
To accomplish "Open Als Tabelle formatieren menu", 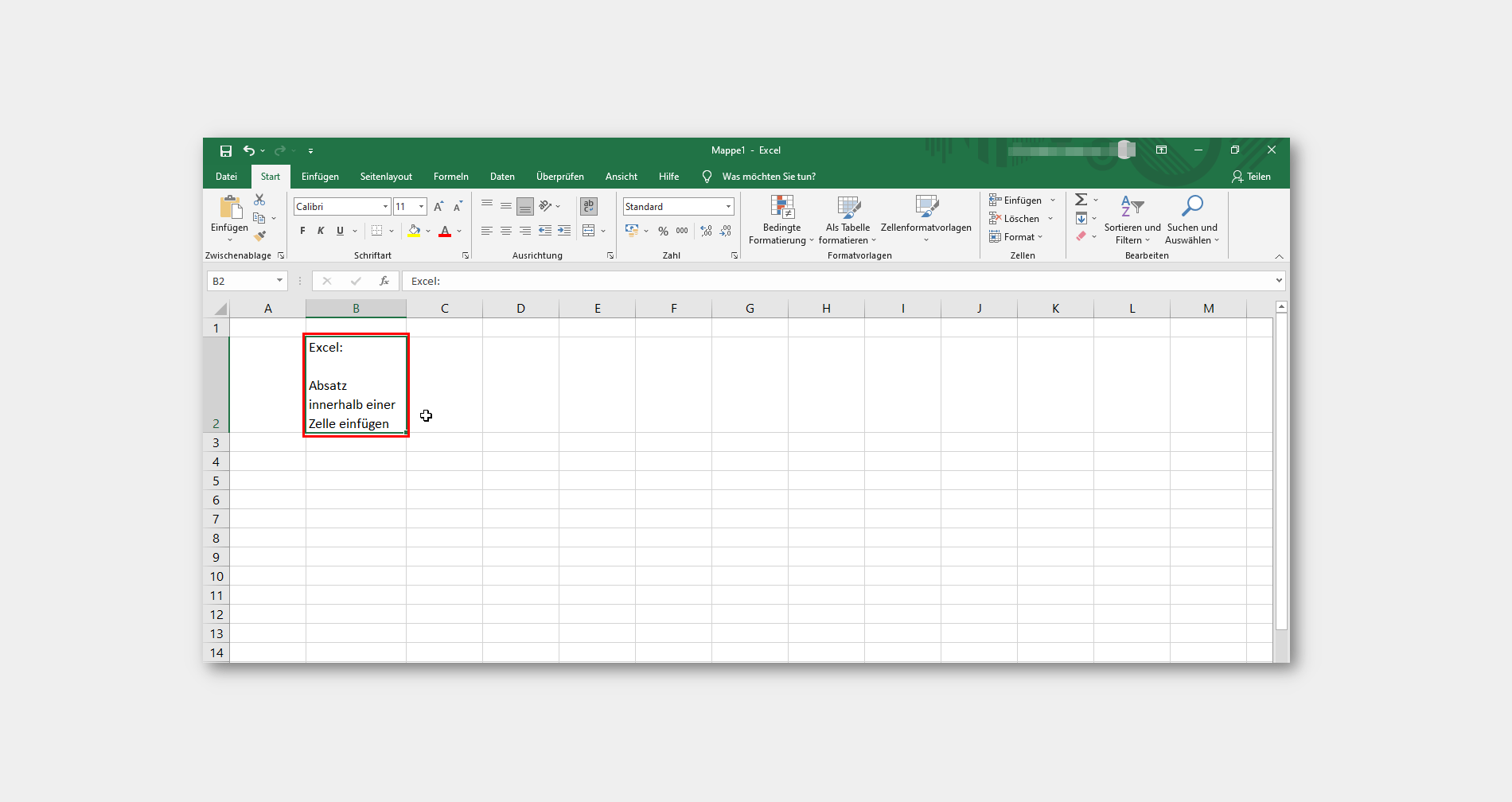I will 848,220.
